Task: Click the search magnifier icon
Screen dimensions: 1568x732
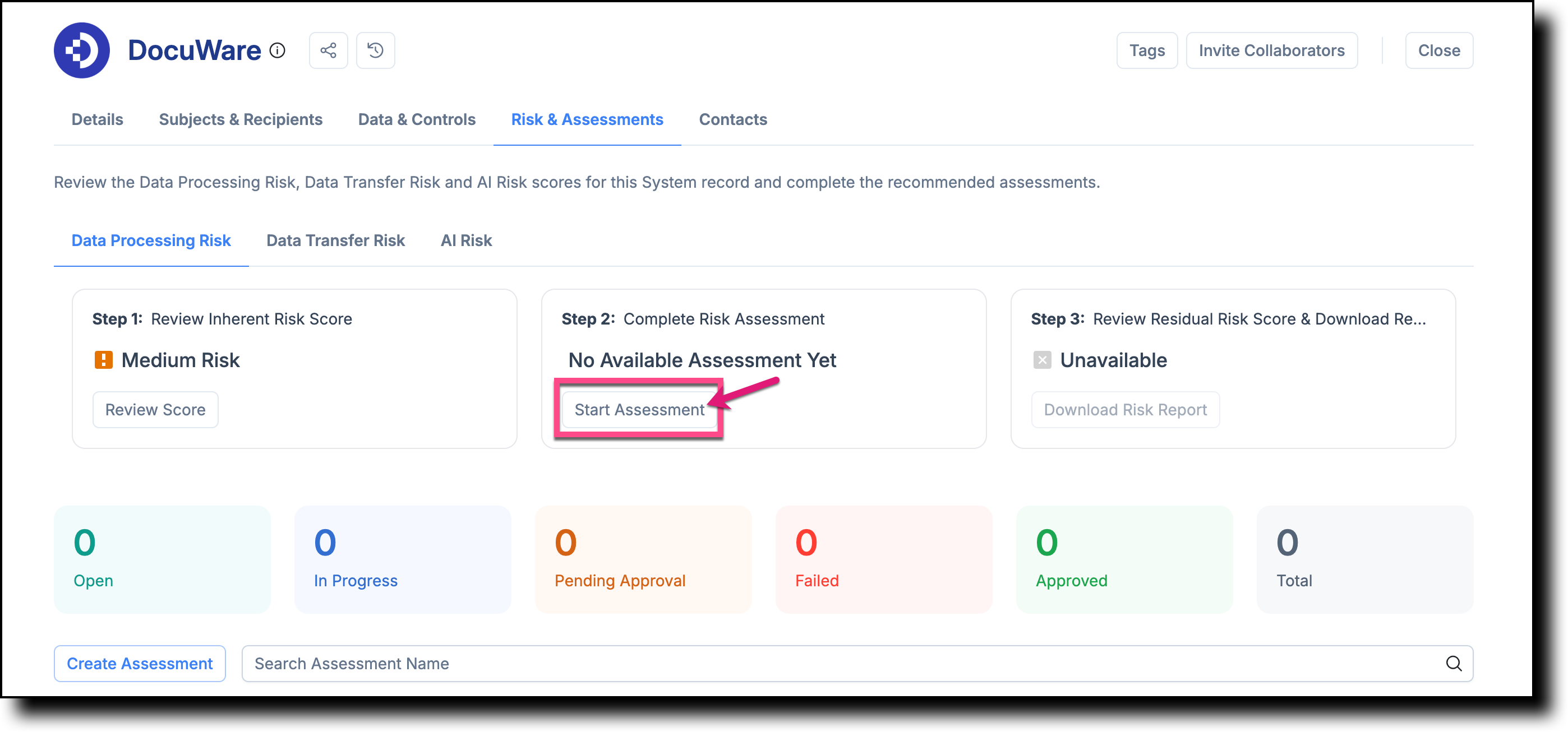Action: coord(1454,663)
